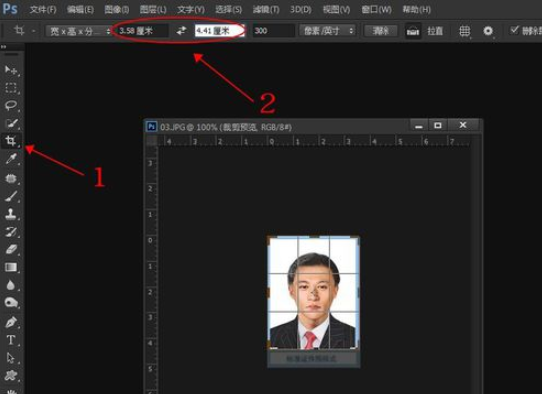
Task: Select the Spot Healing Brush tool
Action: [x=11, y=178]
